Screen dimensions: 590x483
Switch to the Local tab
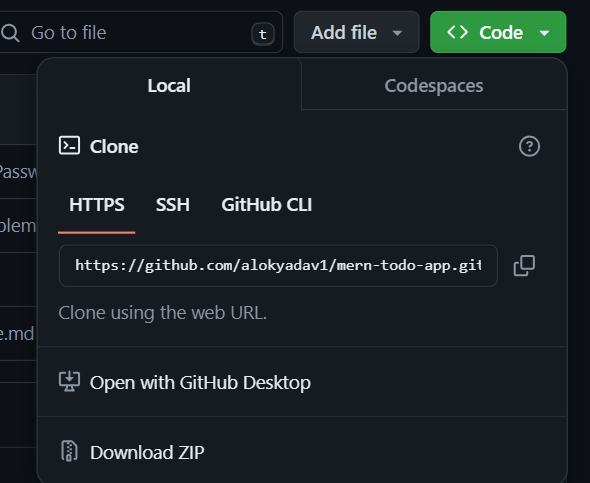tap(169, 85)
